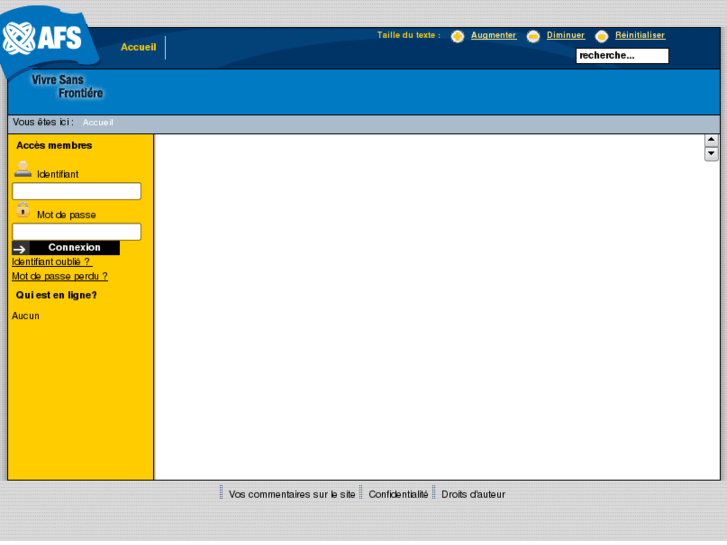Click the Accès membres heading

tap(54, 146)
